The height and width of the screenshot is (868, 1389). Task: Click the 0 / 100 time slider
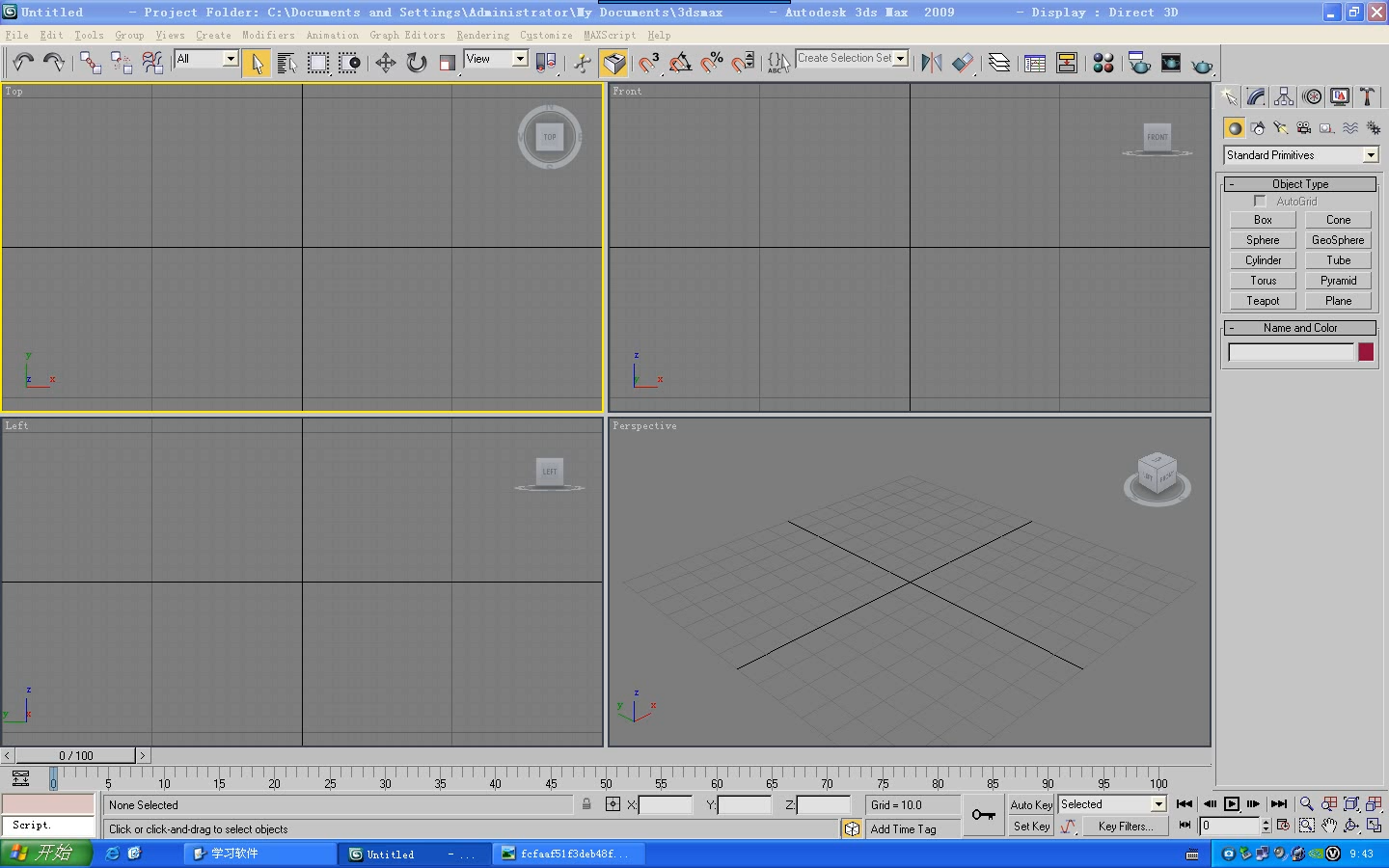click(x=76, y=755)
